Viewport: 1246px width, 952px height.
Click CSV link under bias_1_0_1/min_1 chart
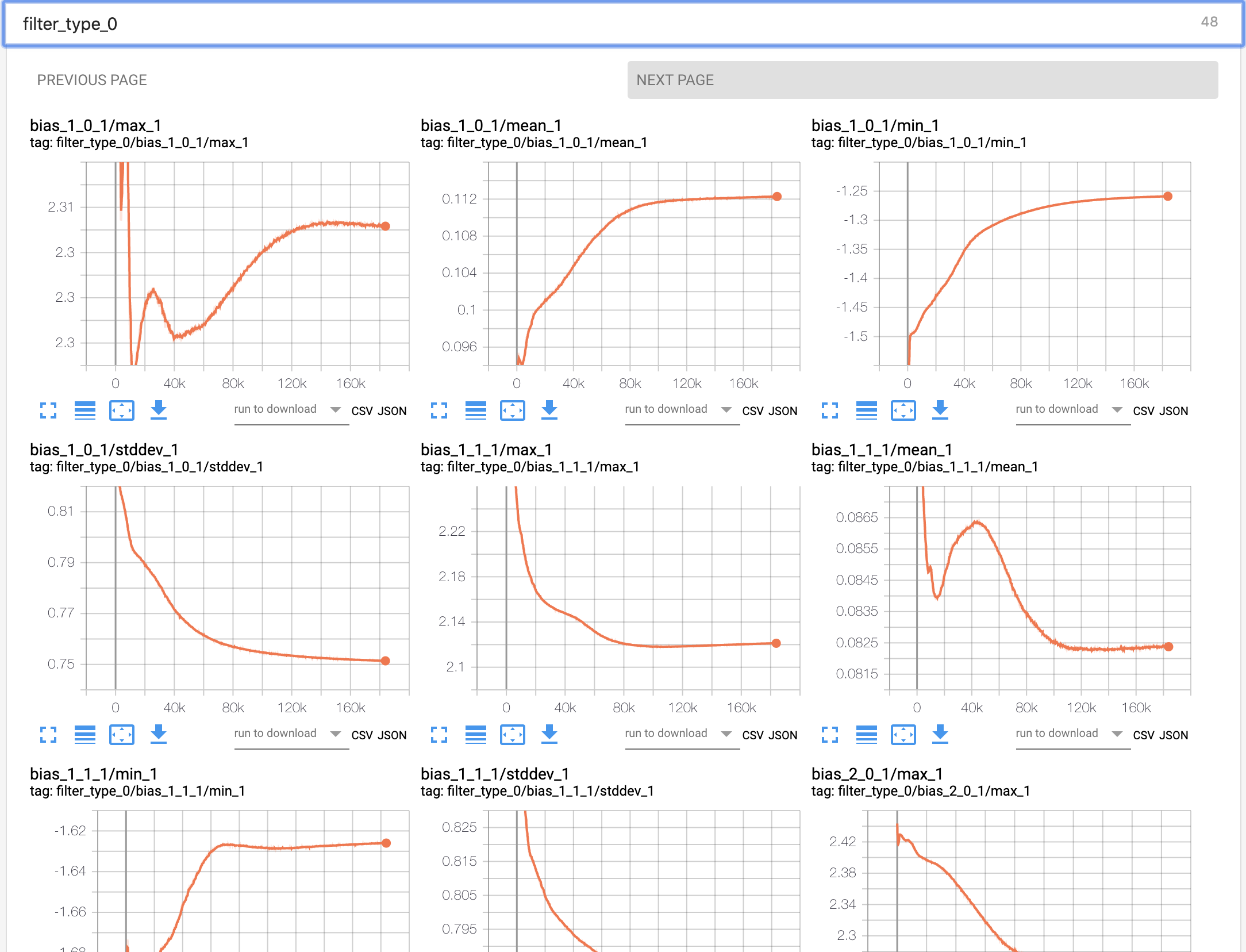pyautogui.click(x=1143, y=412)
